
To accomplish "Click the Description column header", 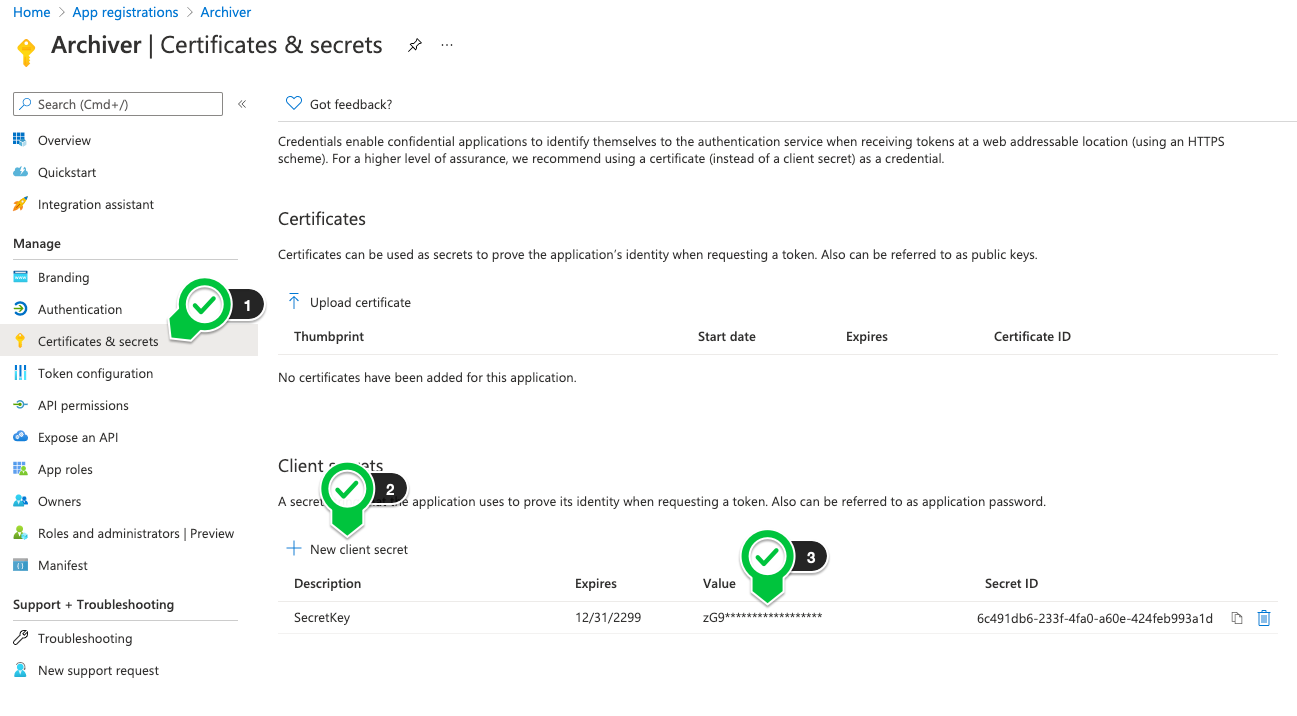I will (328, 583).
